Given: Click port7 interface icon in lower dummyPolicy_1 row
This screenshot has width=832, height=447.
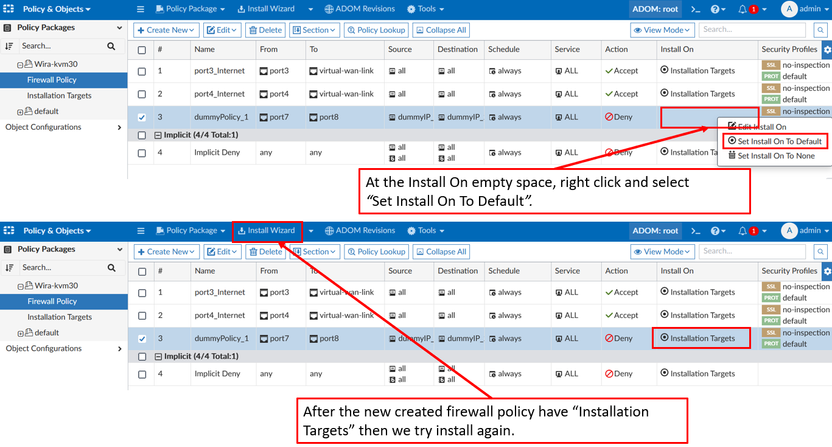Looking at the screenshot, I should (x=264, y=339).
